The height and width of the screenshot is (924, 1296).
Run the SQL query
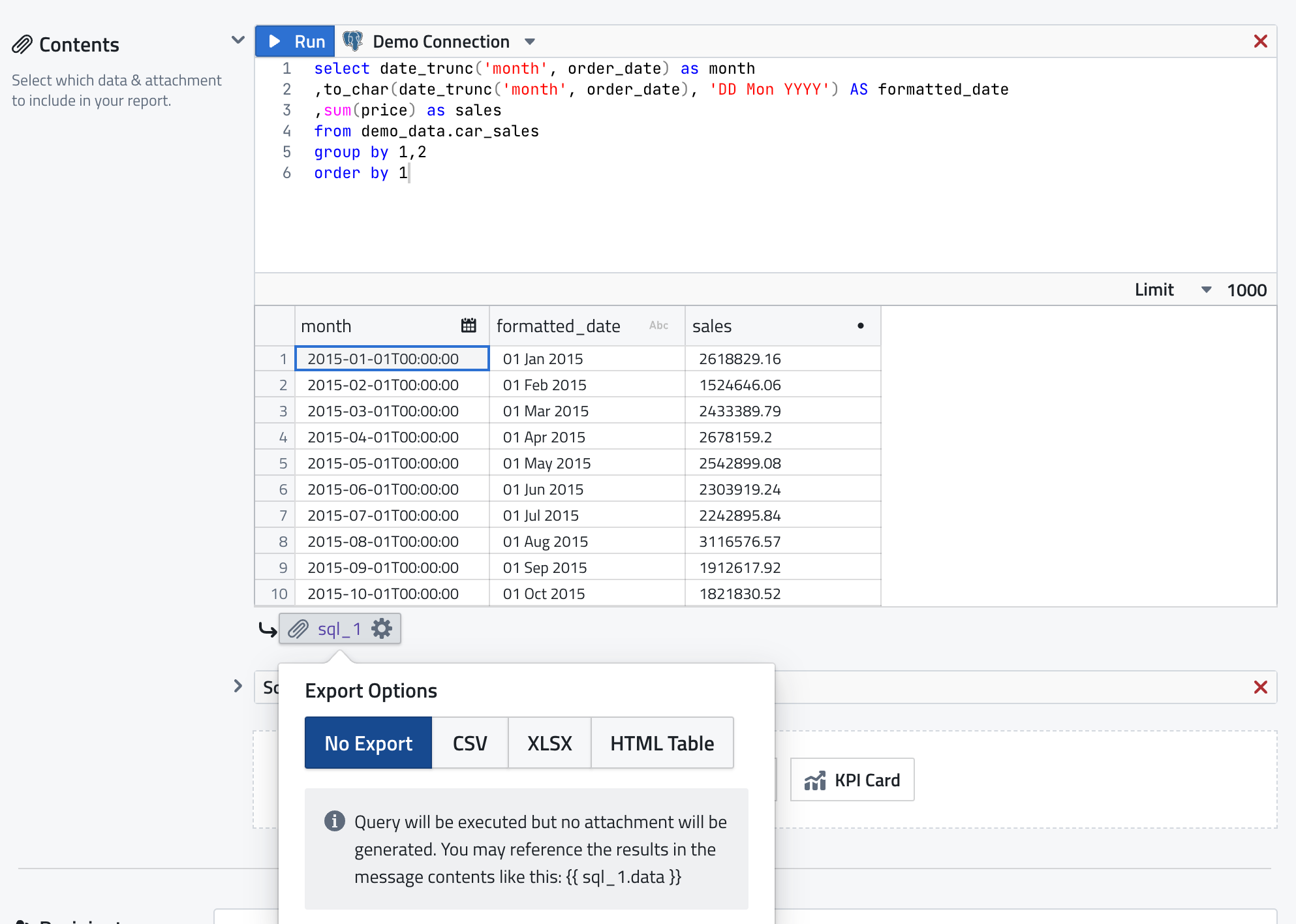[296, 42]
